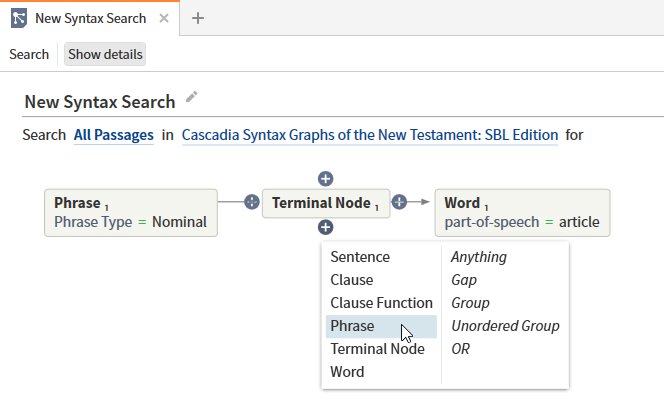
Task: Add node before Terminal Node
Action: coord(252,202)
